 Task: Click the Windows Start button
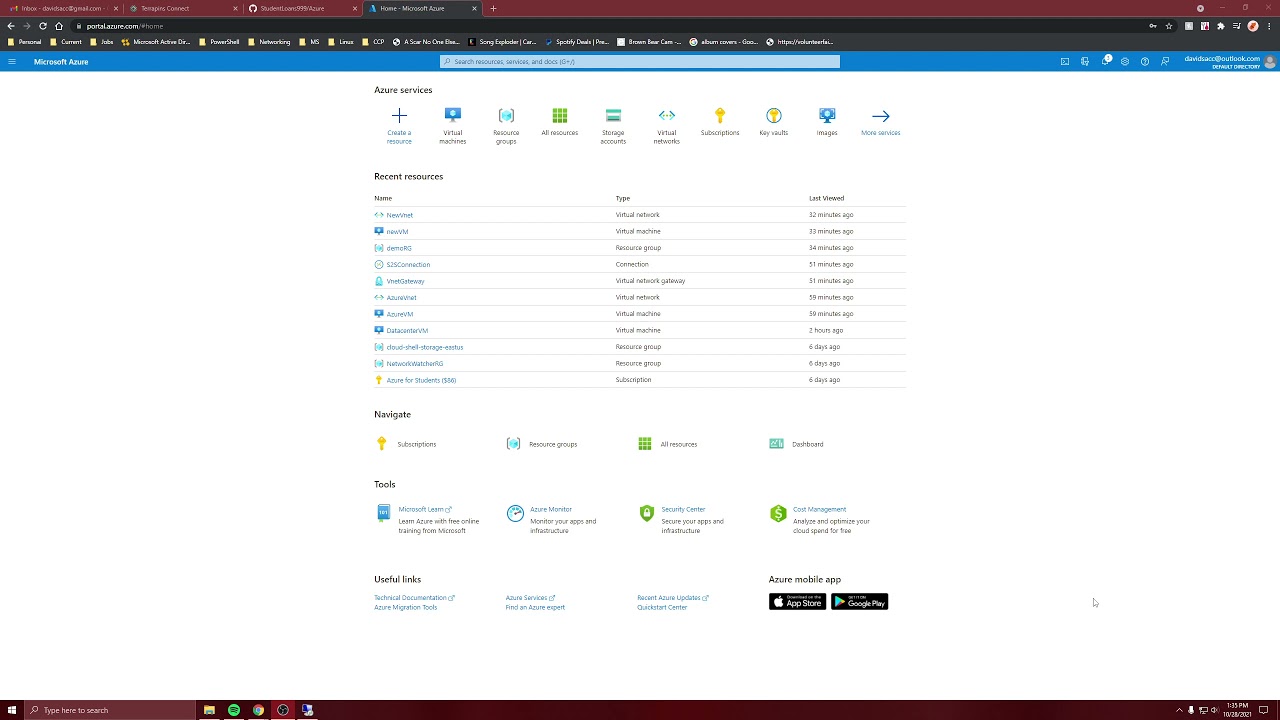(x=12, y=710)
